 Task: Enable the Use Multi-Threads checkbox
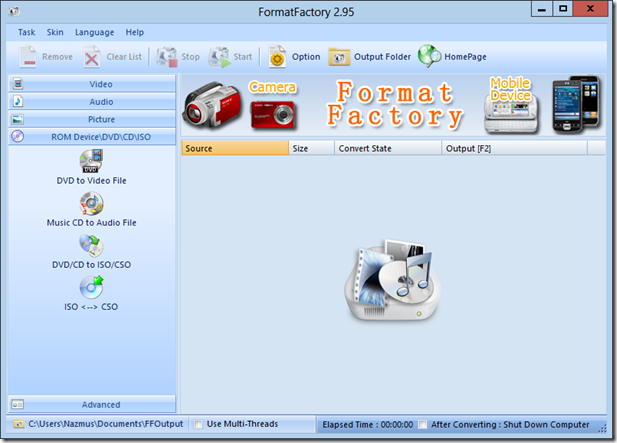(x=199, y=425)
